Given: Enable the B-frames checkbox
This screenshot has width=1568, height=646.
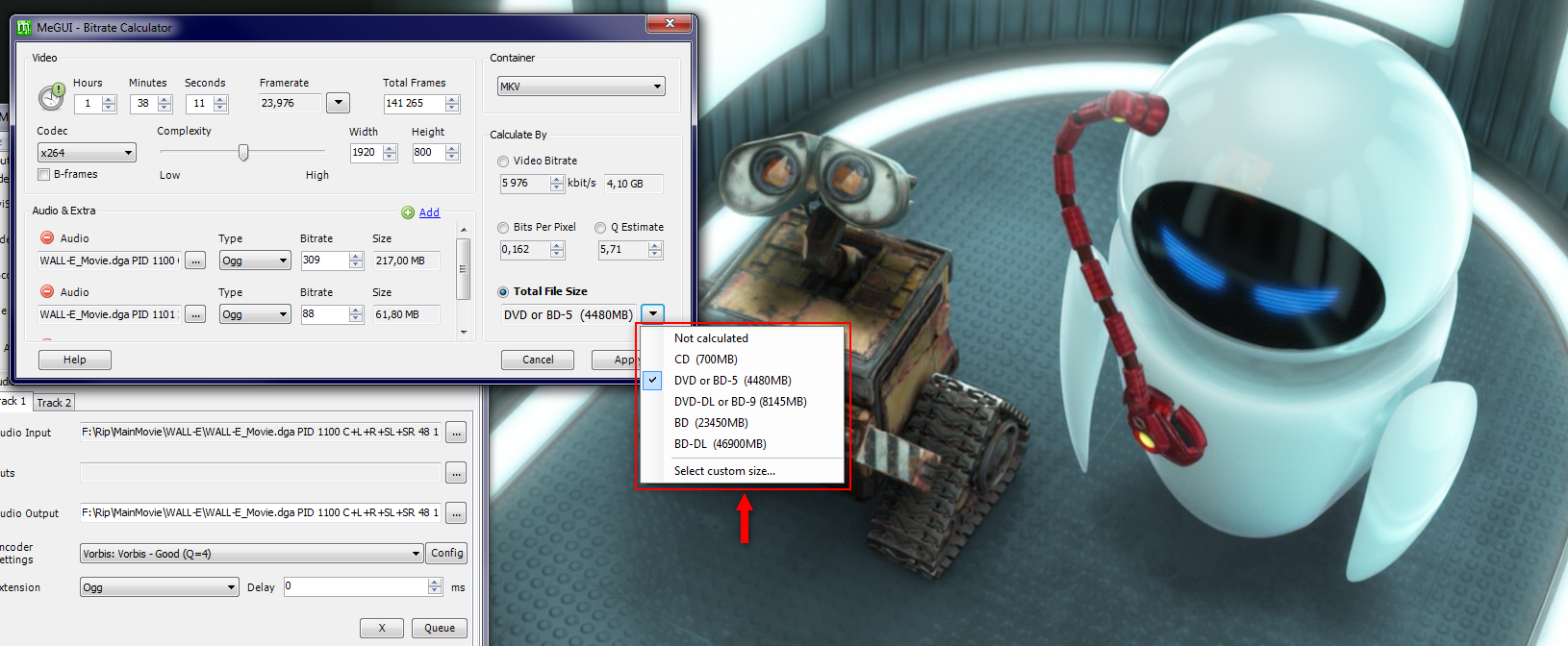Looking at the screenshot, I should pyautogui.click(x=43, y=174).
